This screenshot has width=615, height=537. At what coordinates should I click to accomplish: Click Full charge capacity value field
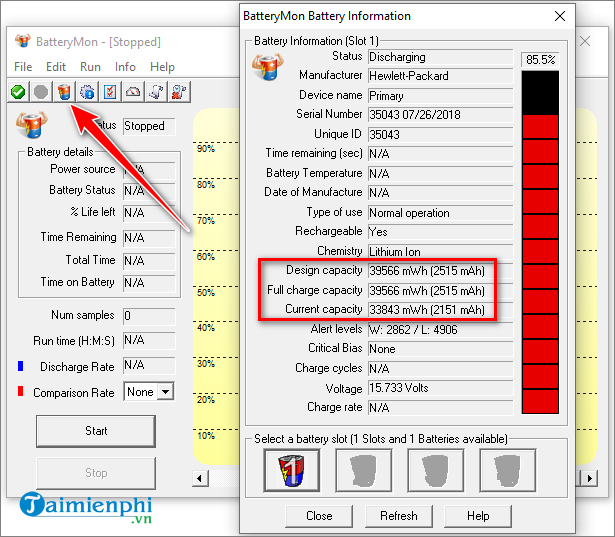coord(440,291)
